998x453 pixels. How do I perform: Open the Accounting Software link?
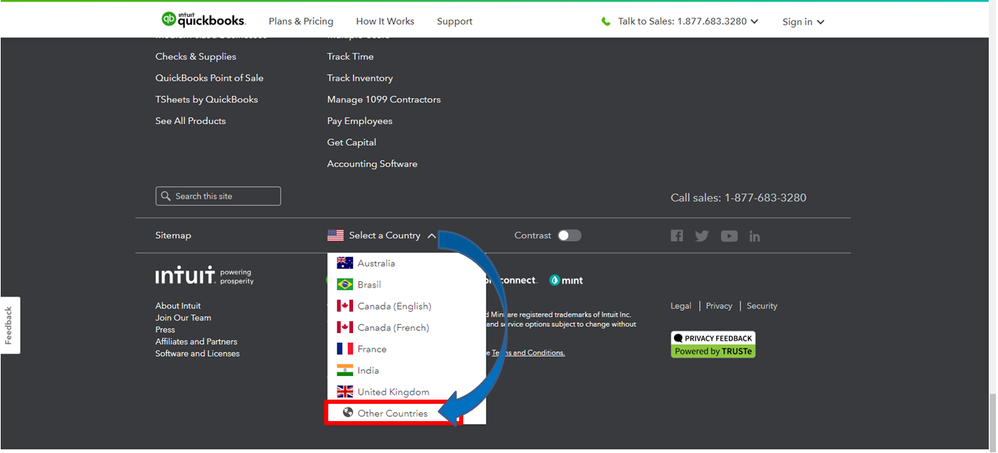pos(372,164)
